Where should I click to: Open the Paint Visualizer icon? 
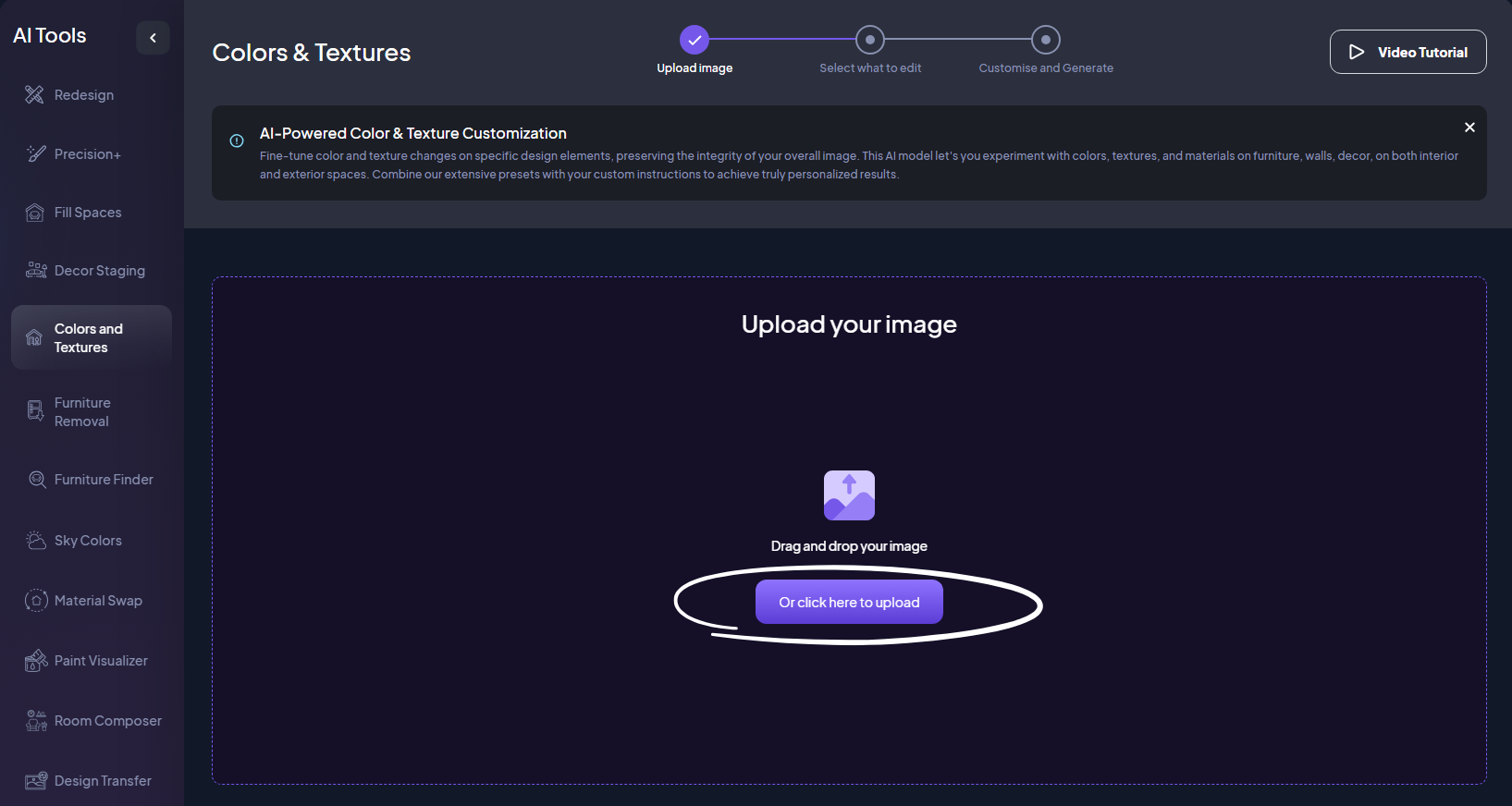[x=36, y=661]
